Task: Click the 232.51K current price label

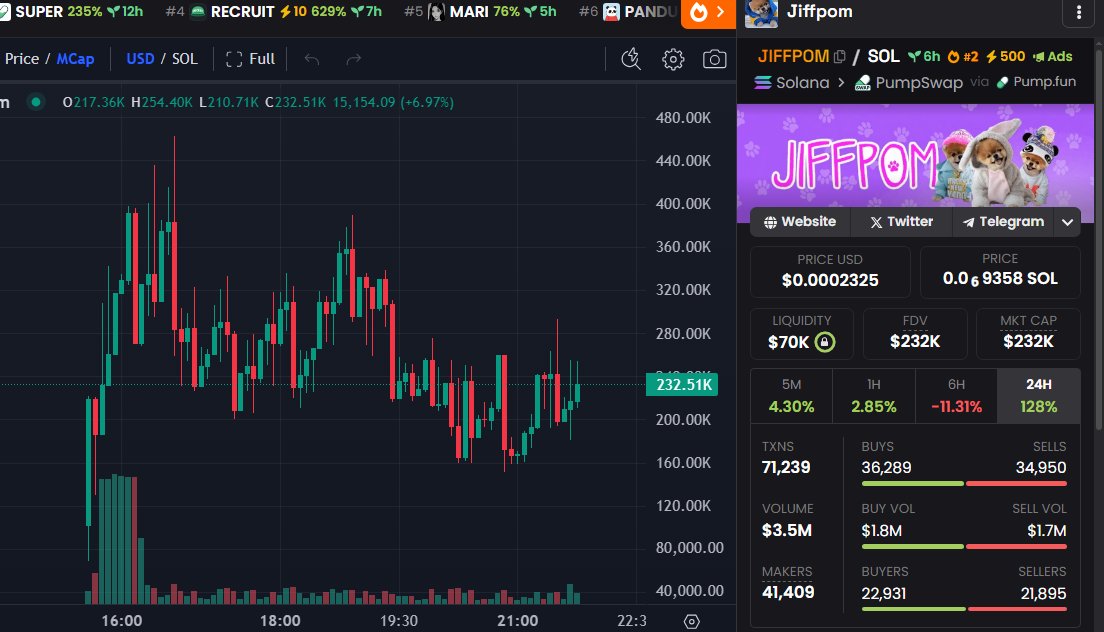Action: pos(682,384)
